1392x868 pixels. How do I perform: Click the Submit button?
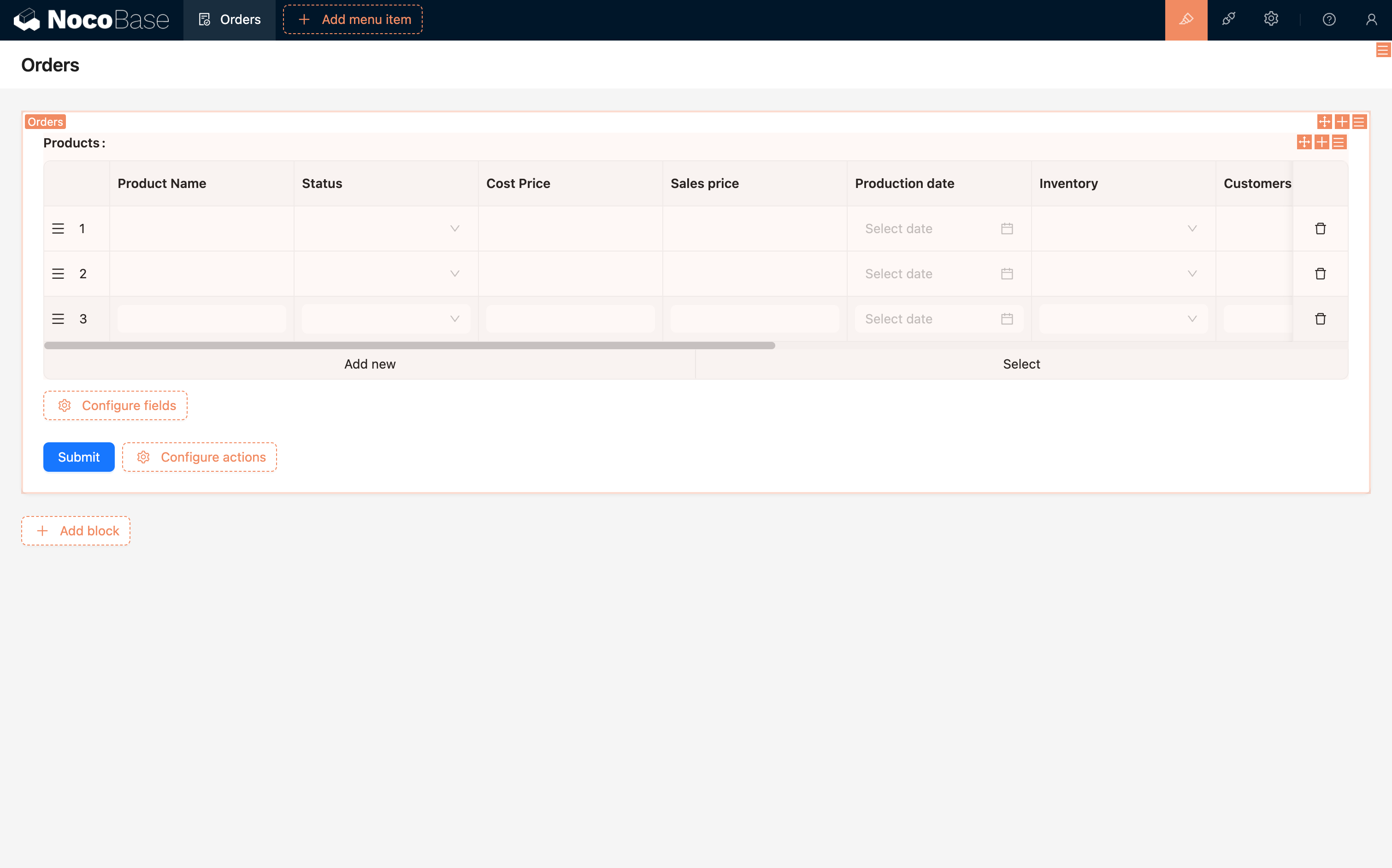[x=79, y=457]
